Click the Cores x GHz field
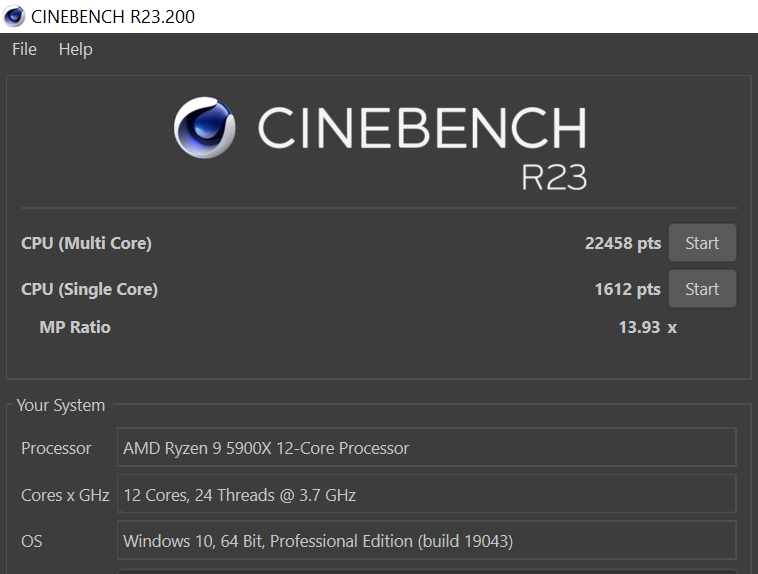 point(426,494)
